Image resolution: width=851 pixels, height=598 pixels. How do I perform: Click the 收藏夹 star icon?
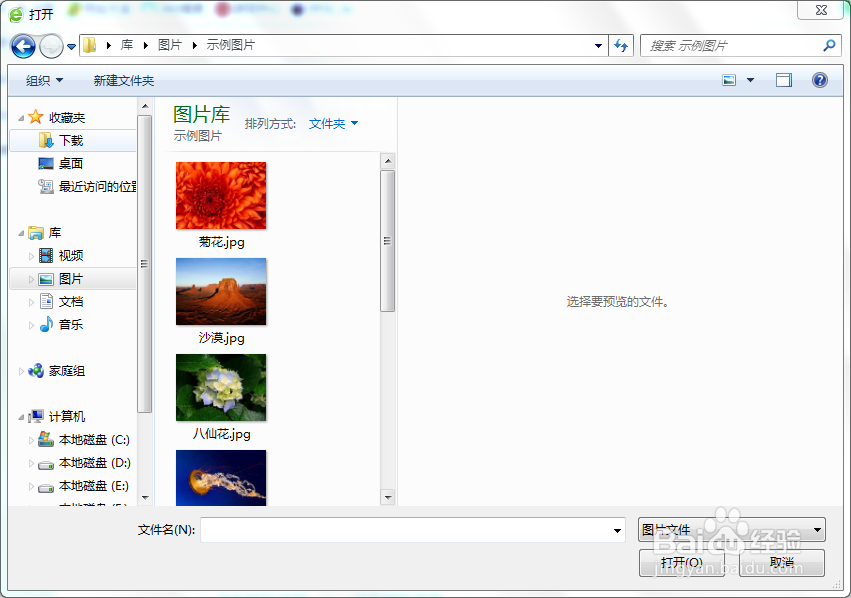click(x=36, y=117)
